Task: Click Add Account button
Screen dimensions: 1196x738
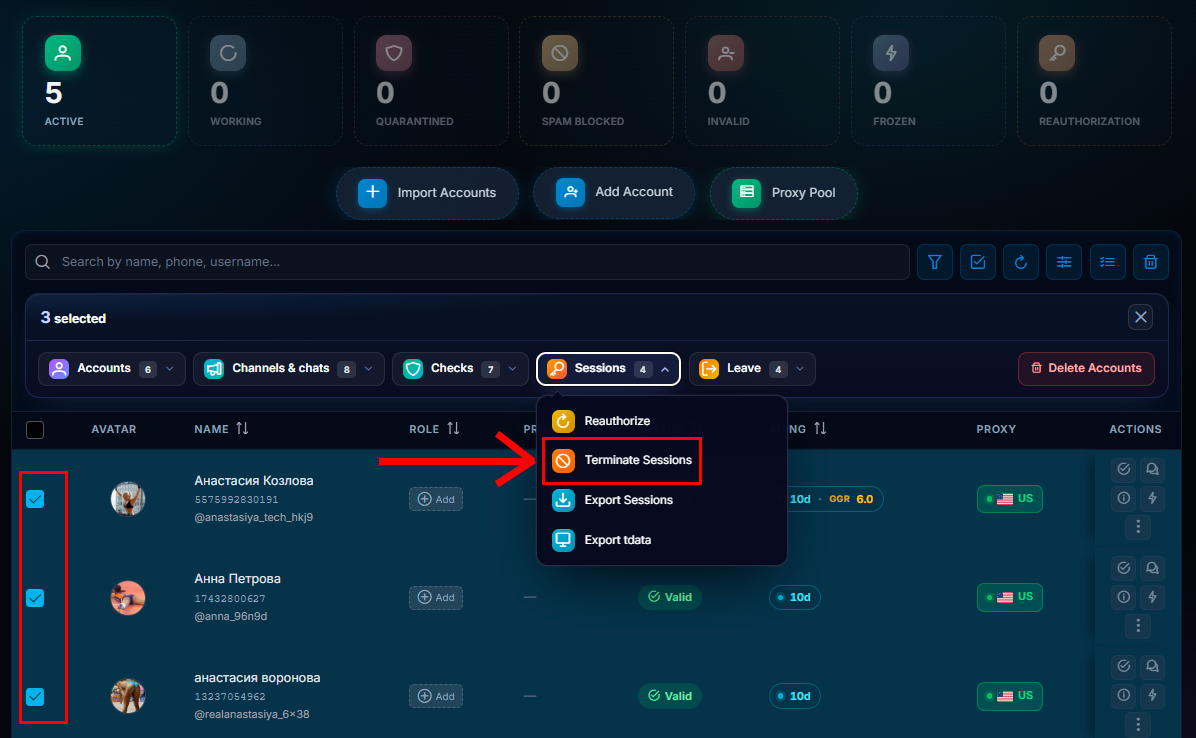Action: [614, 192]
